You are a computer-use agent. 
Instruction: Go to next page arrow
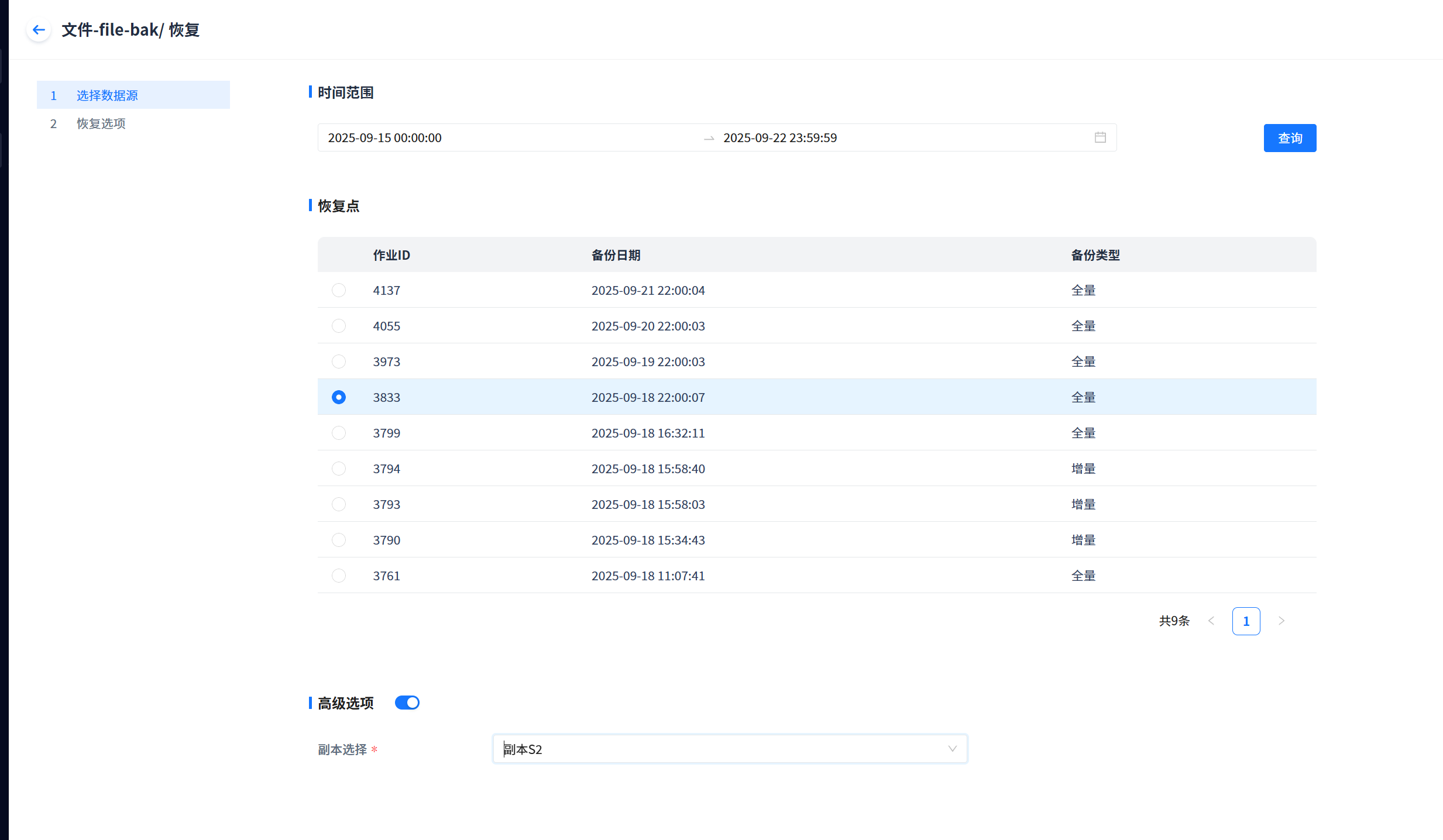pyautogui.click(x=1281, y=621)
